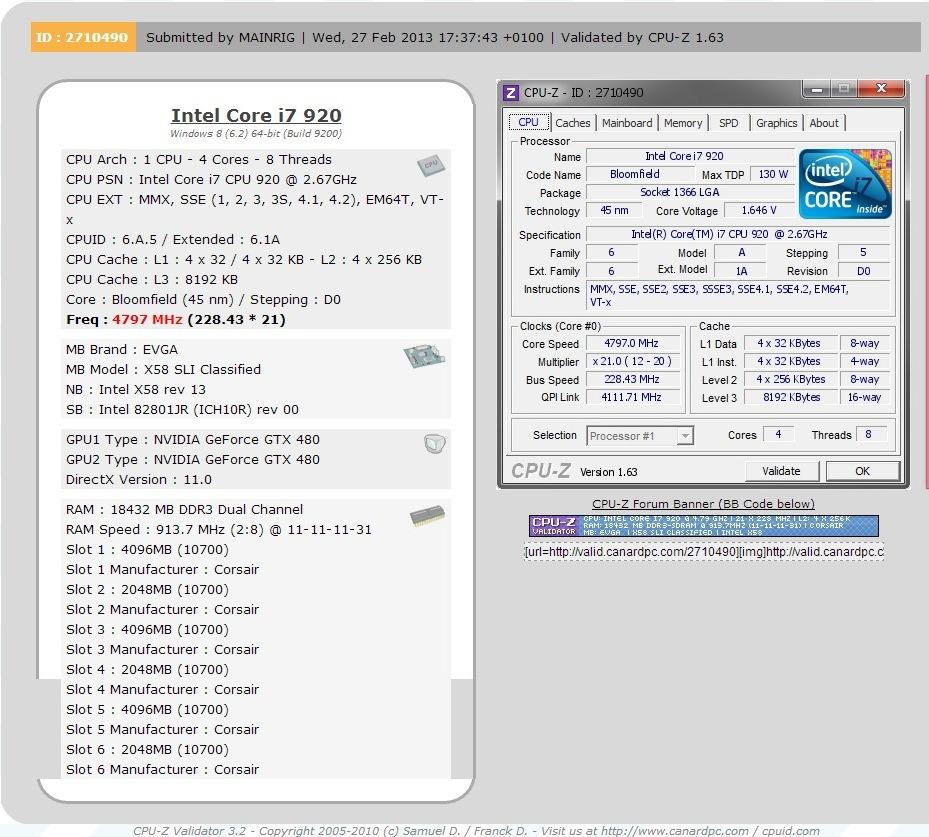
Task: Click the NB Intel X58 rev 13 line
Action: (136, 389)
